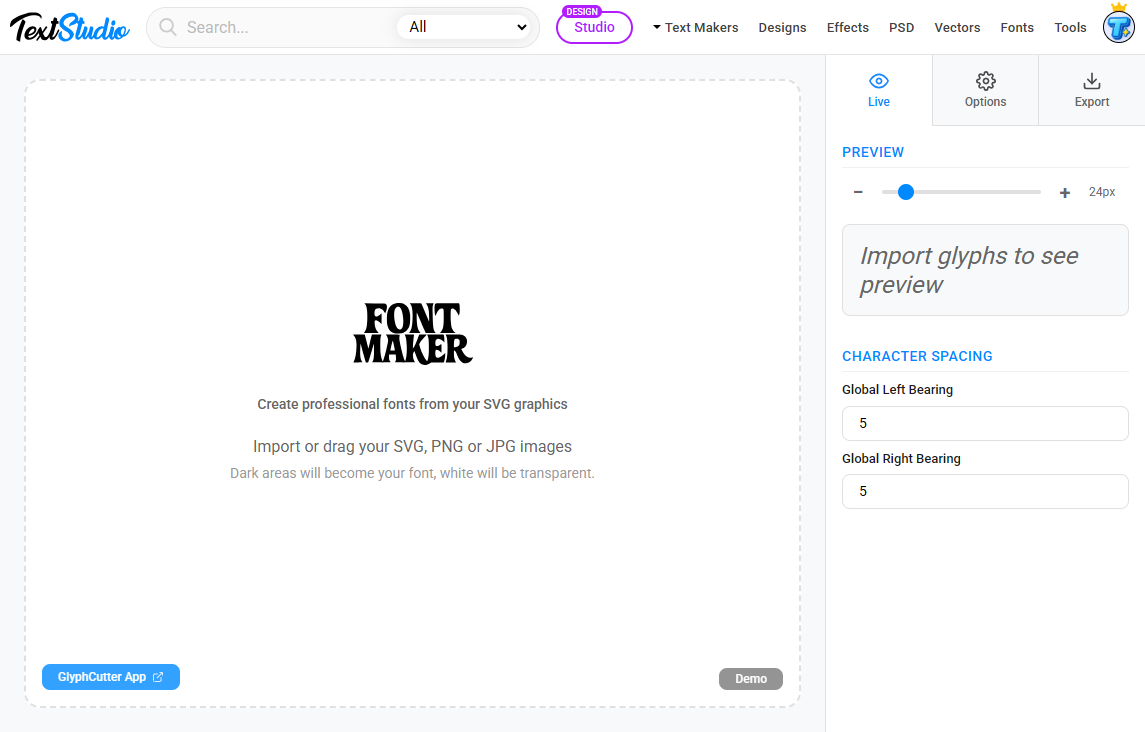The height and width of the screenshot is (732, 1145).
Task: Click the TextStudio logo
Action: click(68, 27)
